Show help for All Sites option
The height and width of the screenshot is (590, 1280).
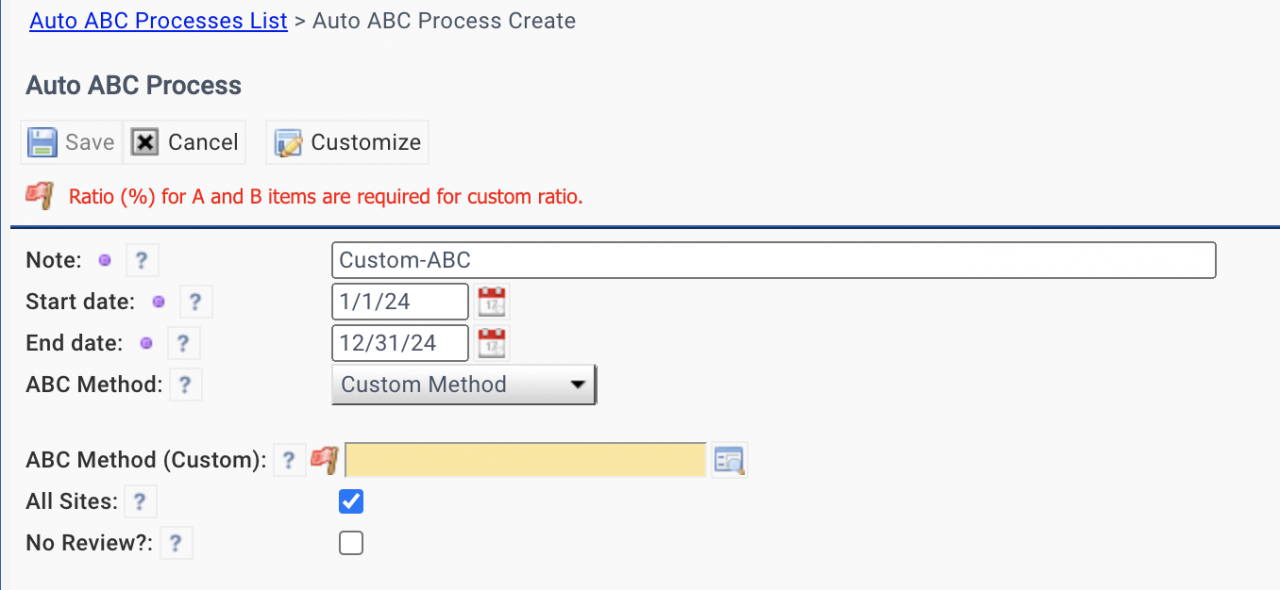click(140, 502)
